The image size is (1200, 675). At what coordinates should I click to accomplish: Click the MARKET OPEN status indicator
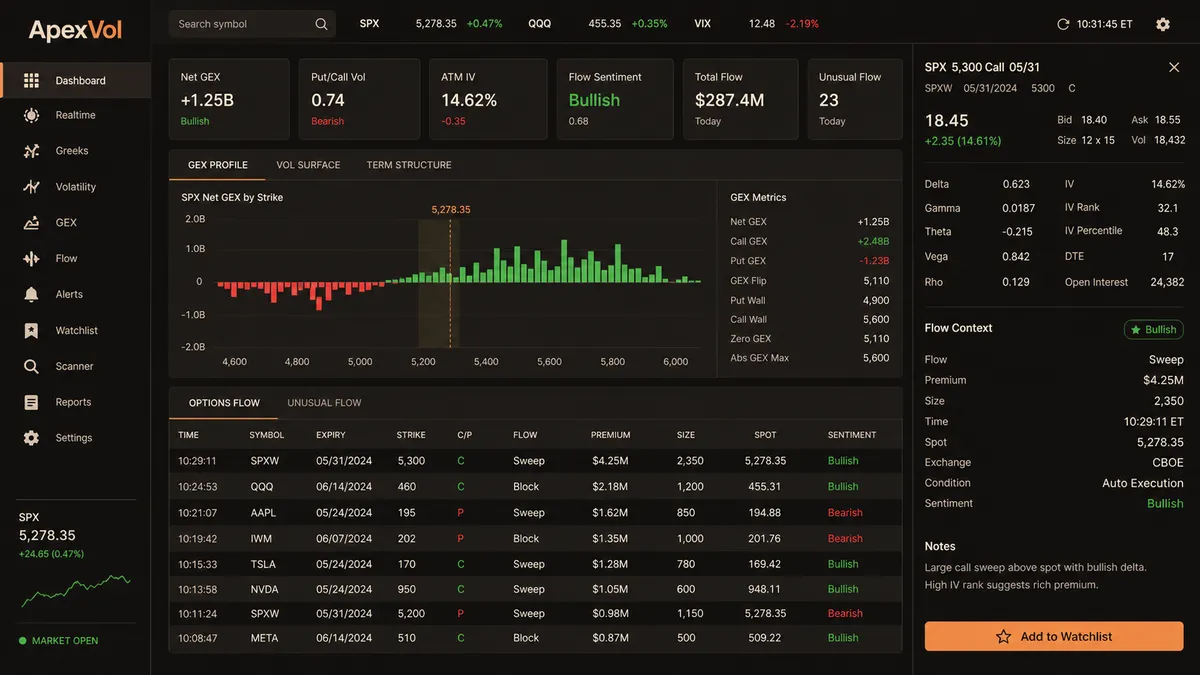(59, 641)
